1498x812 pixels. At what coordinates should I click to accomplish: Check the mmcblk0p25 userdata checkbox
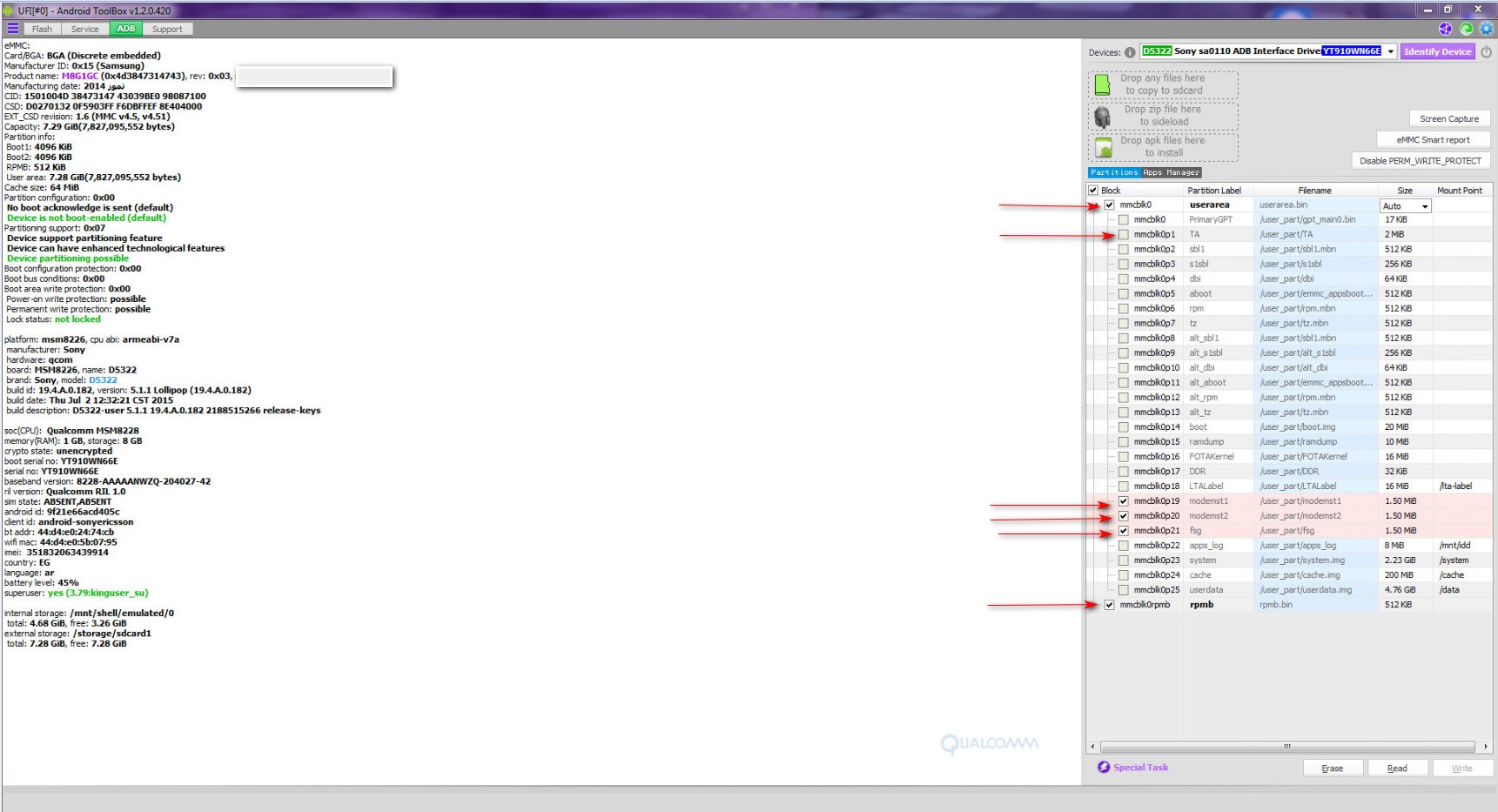[x=1124, y=590]
